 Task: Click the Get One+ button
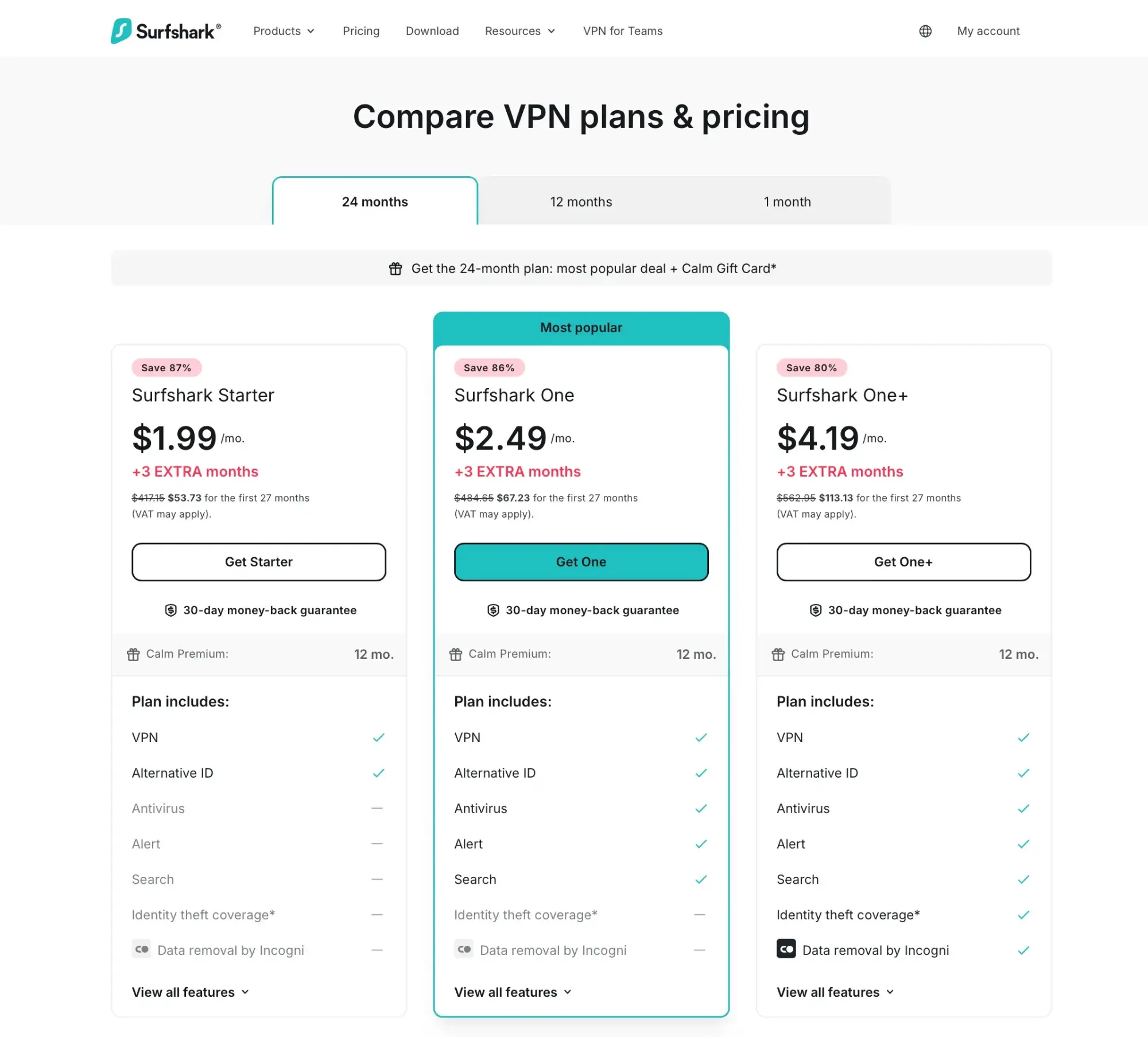(903, 562)
